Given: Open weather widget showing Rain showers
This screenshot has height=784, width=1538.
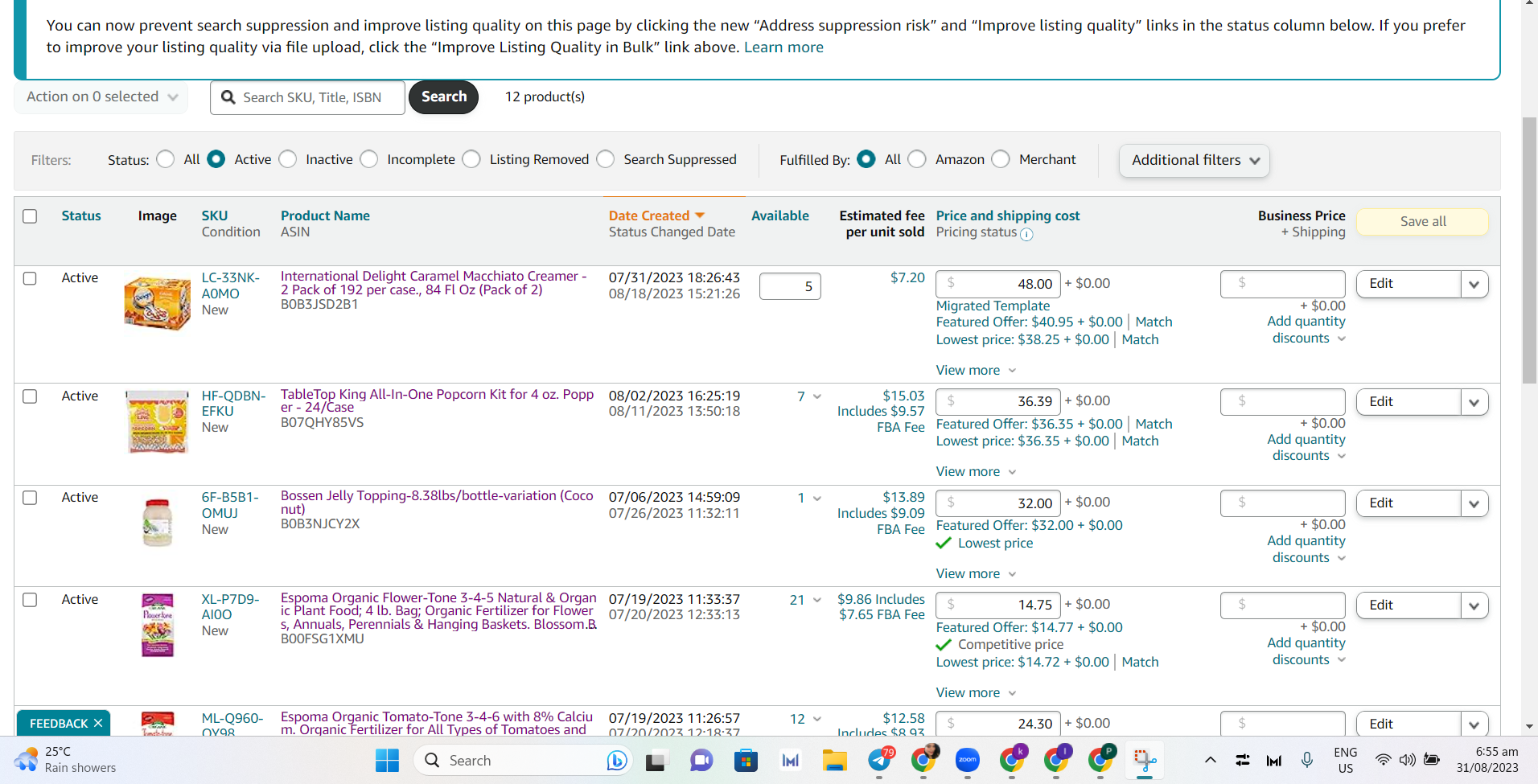Looking at the screenshot, I should tap(66, 760).
